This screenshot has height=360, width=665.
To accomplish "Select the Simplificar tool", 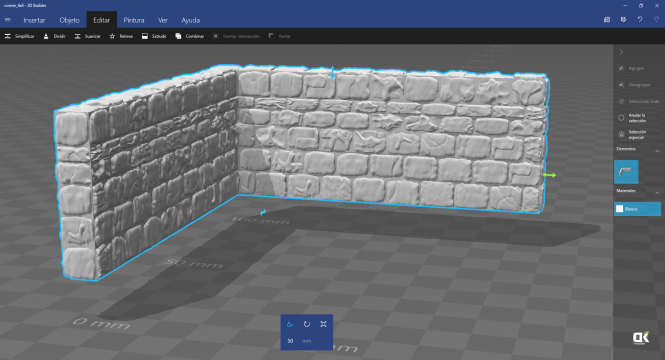I will [20, 36].
